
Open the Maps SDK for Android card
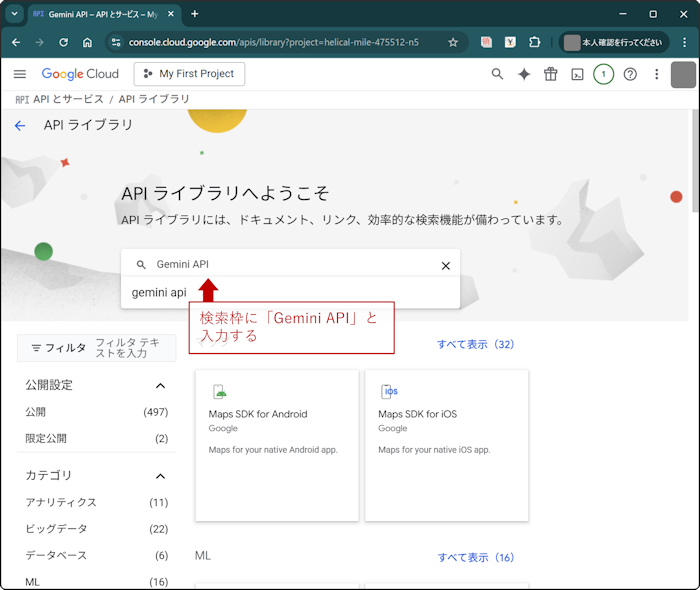click(277, 444)
